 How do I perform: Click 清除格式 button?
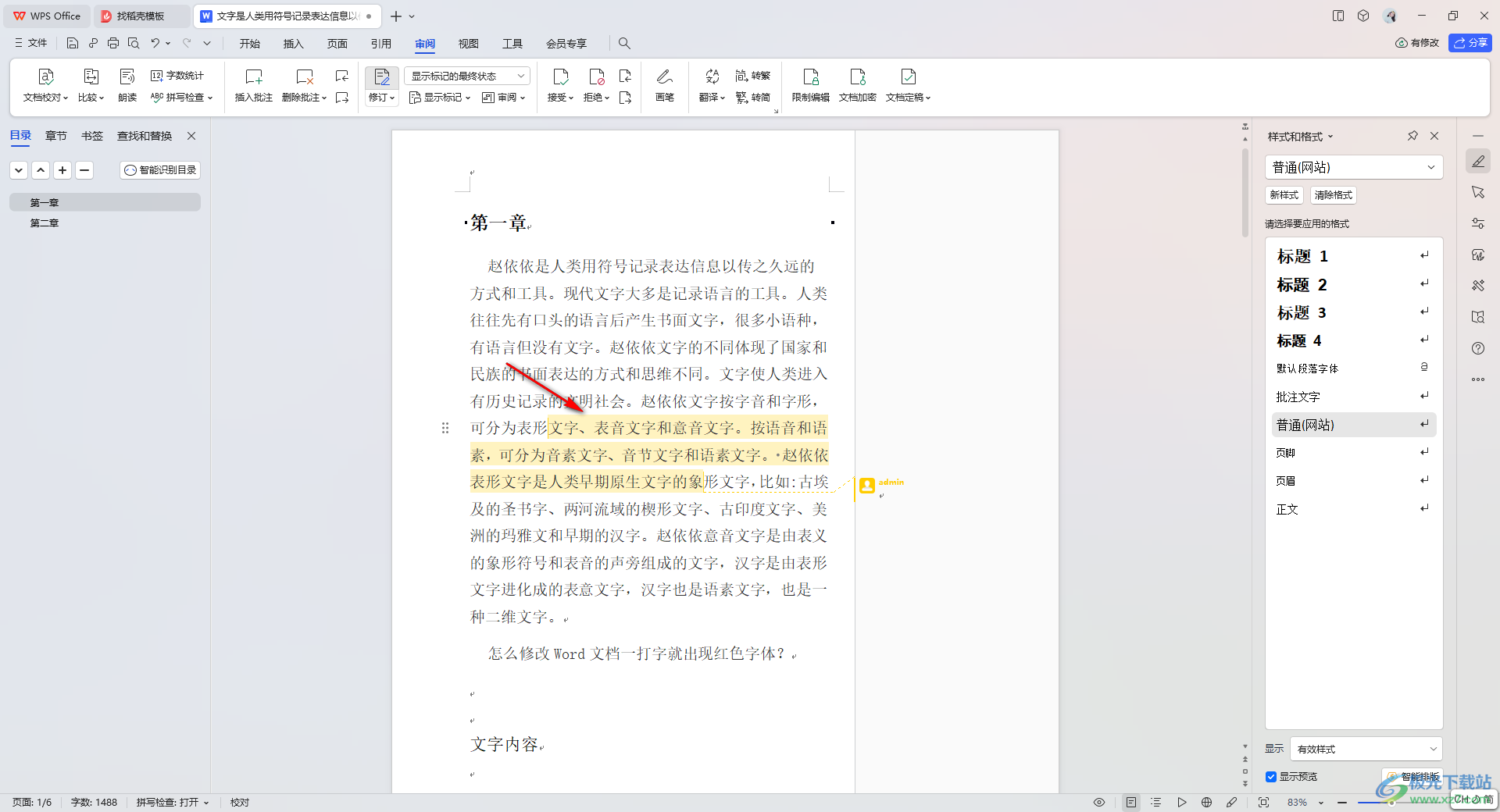[1333, 195]
